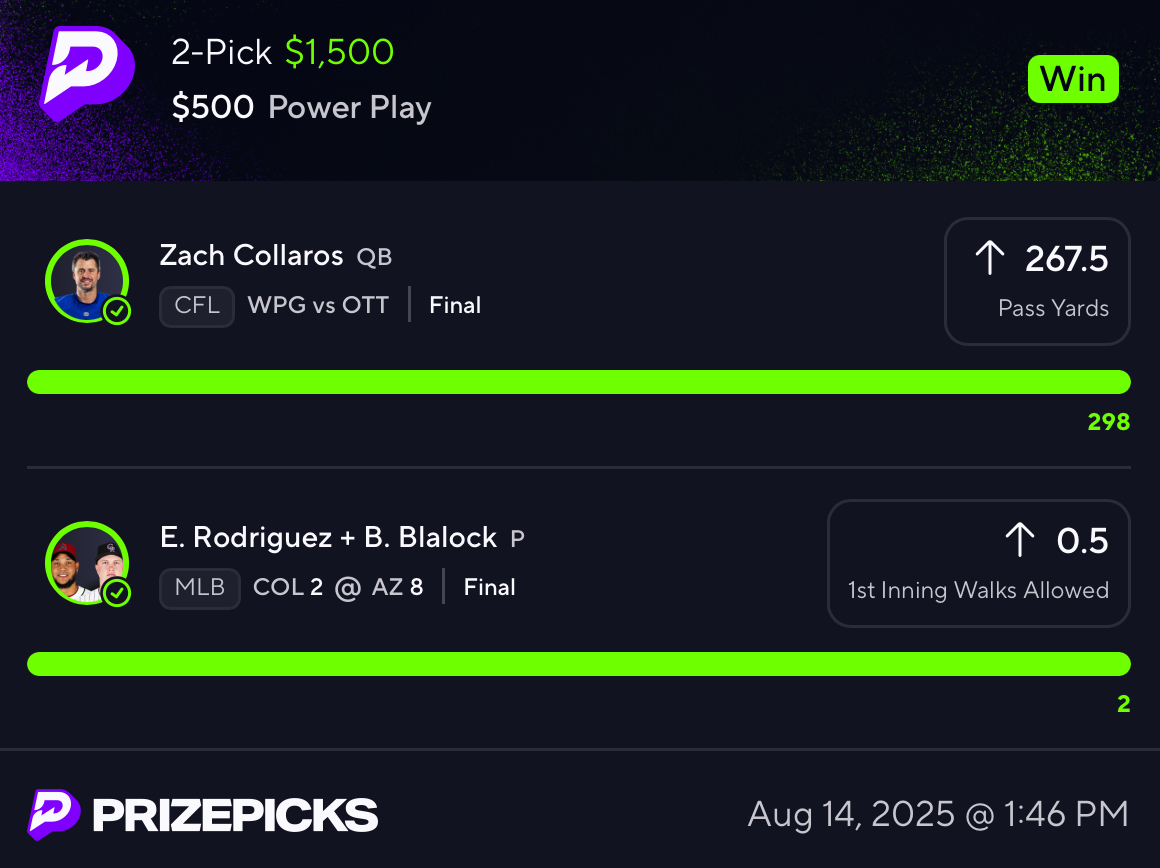Click the green Win badge
This screenshot has width=1160, height=868.
1073,79
